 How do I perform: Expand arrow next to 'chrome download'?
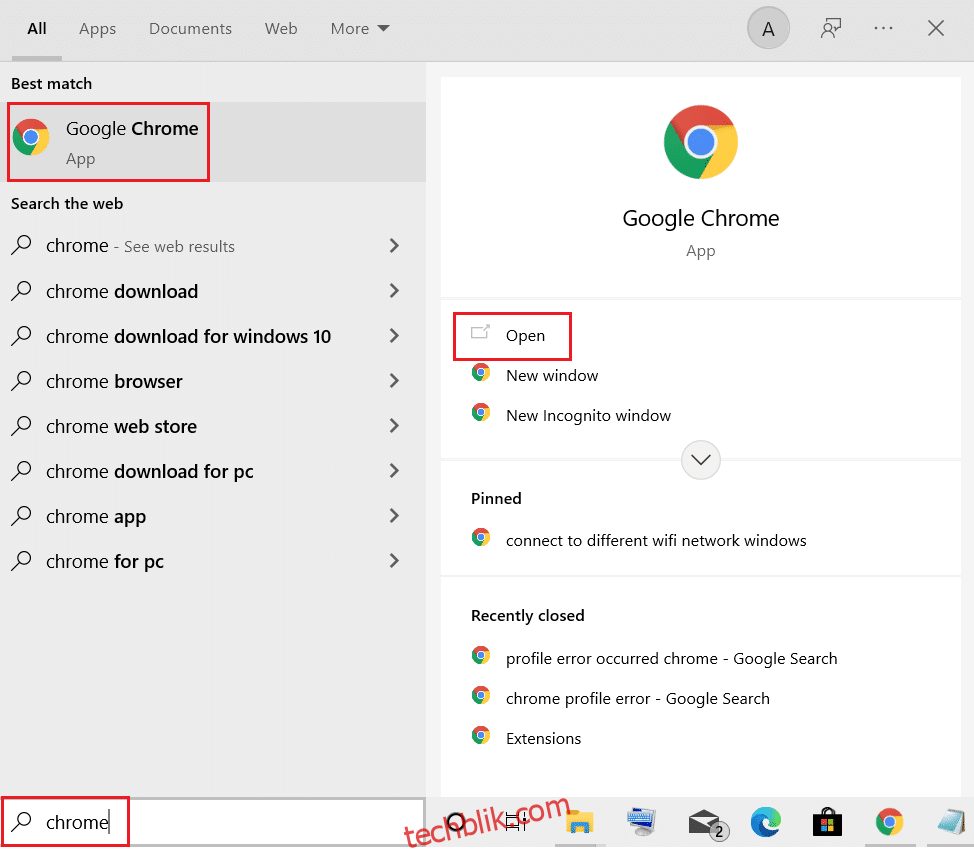pos(394,291)
